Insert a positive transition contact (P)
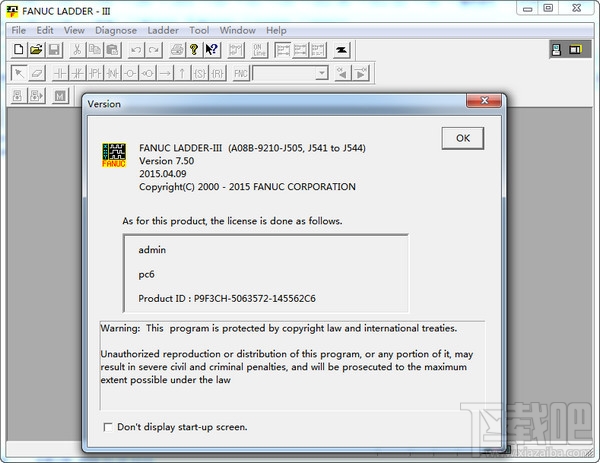The height and width of the screenshot is (463, 600). tap(95, 73)
